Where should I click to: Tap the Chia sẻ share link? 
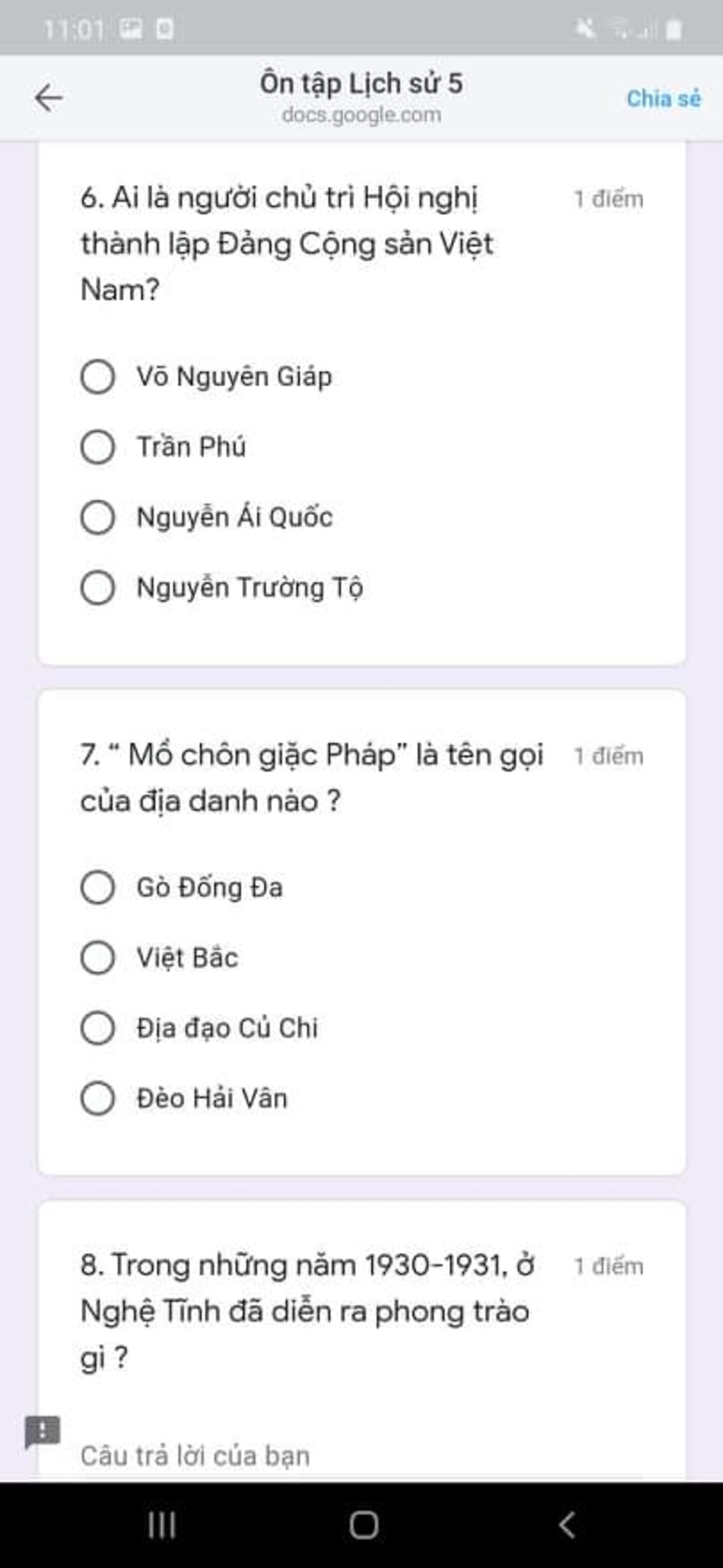click(x=664, y=98)
